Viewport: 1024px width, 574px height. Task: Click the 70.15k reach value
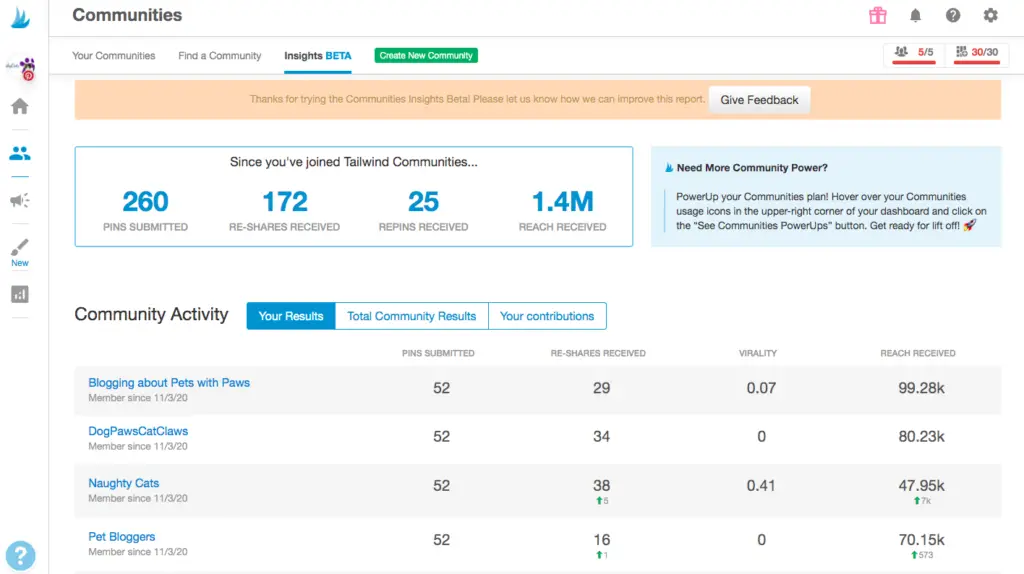tap(921, 540)
